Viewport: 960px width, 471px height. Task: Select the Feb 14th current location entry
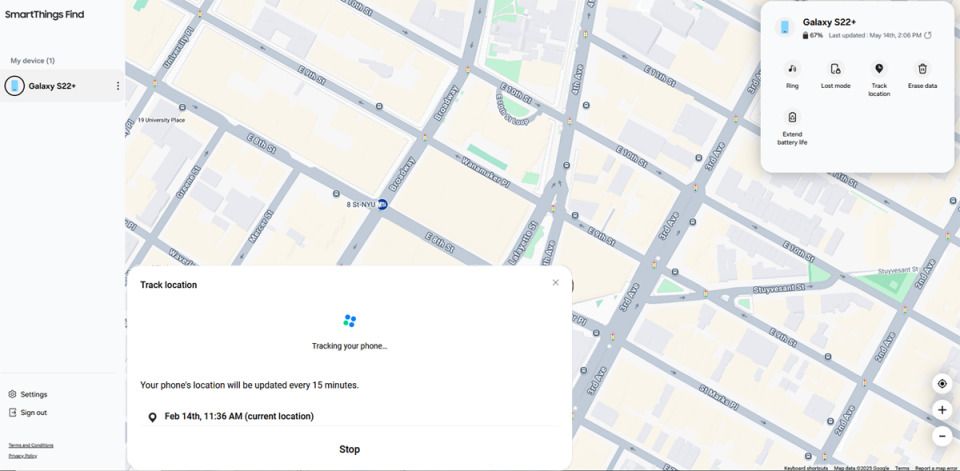point(350,416)
